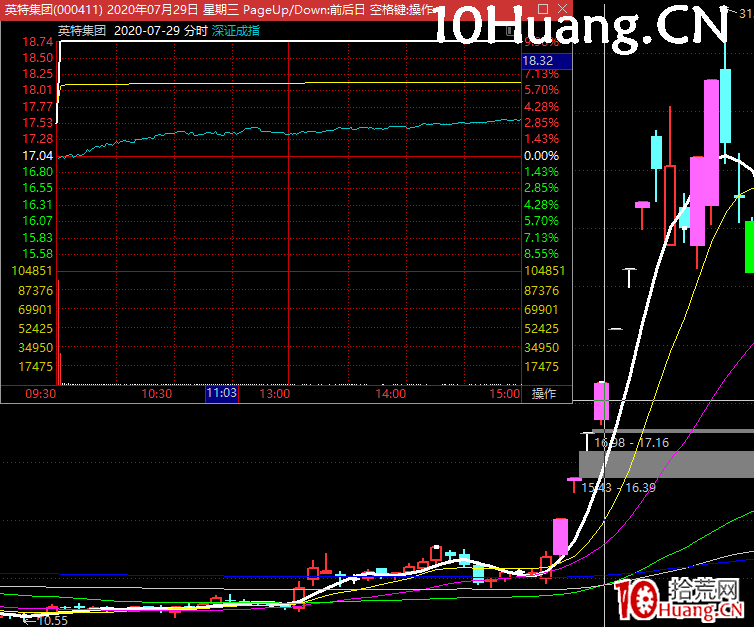Viewport: 754px width, 627px height.
Task: Click the opening volume spike bar
Action: (x=58, y=332)
